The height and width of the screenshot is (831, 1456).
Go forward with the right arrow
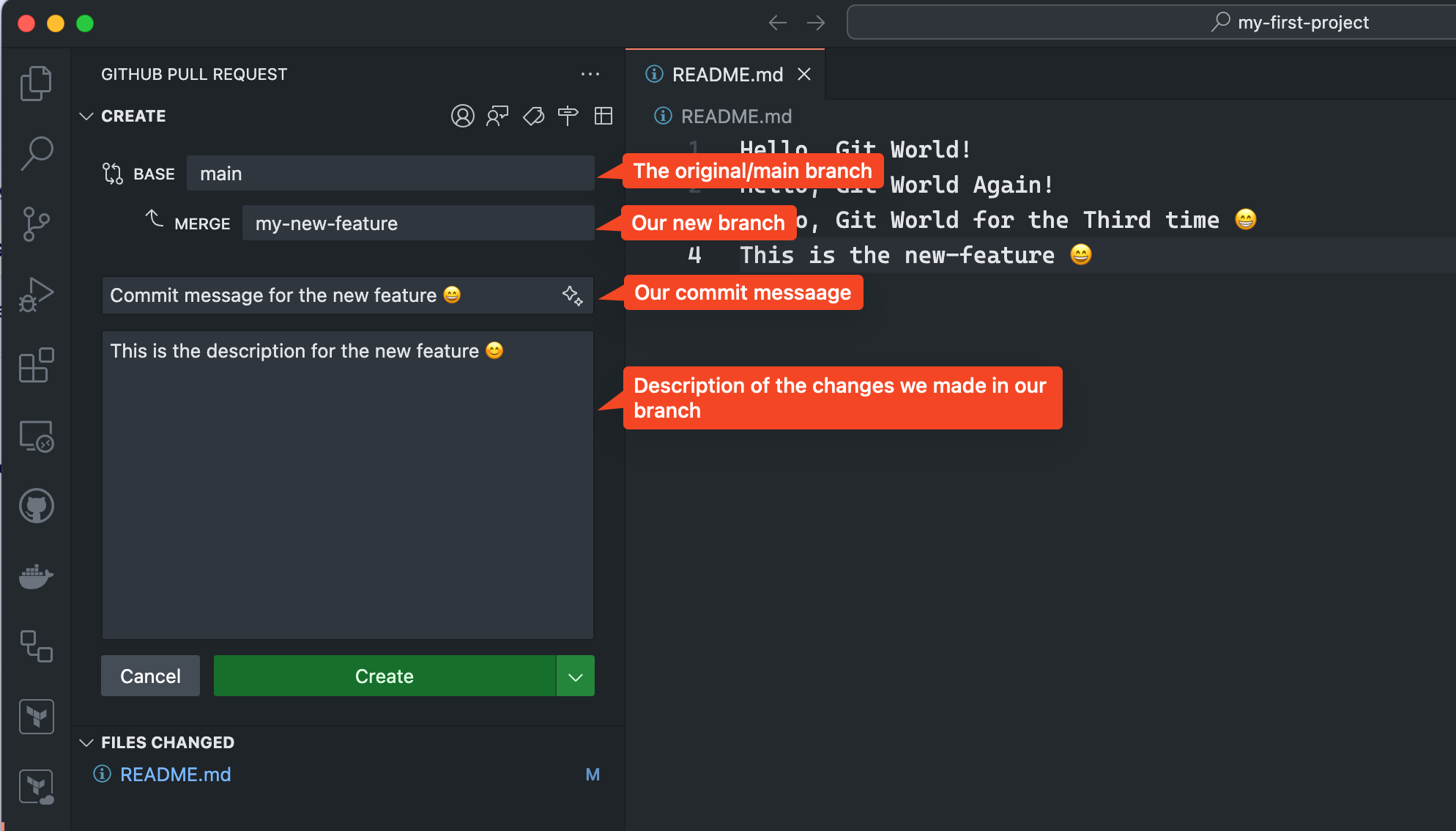(x=816, y=23)
